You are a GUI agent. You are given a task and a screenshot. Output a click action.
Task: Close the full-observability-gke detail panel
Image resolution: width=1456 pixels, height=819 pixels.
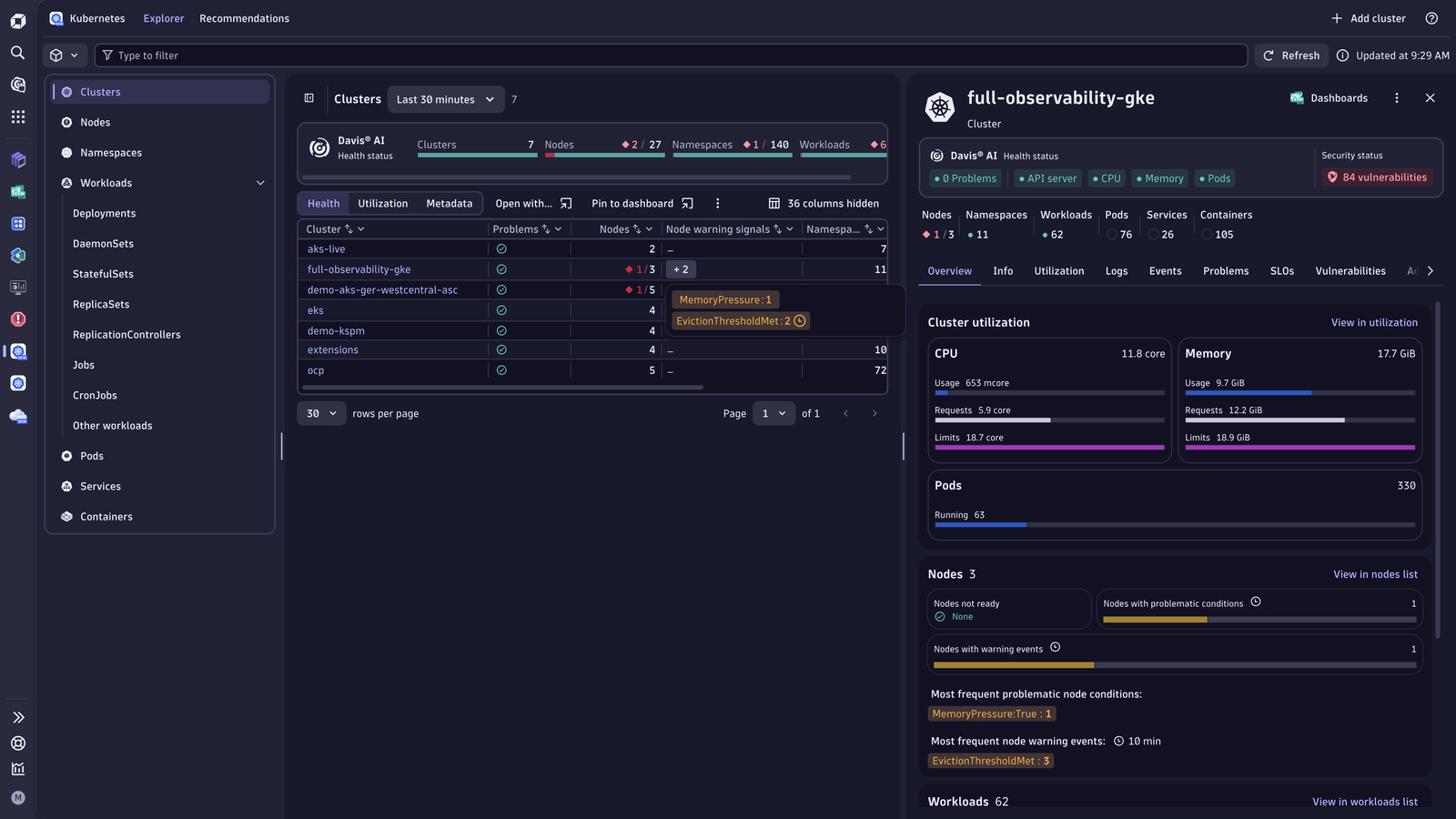click(x=1430, y=98)
